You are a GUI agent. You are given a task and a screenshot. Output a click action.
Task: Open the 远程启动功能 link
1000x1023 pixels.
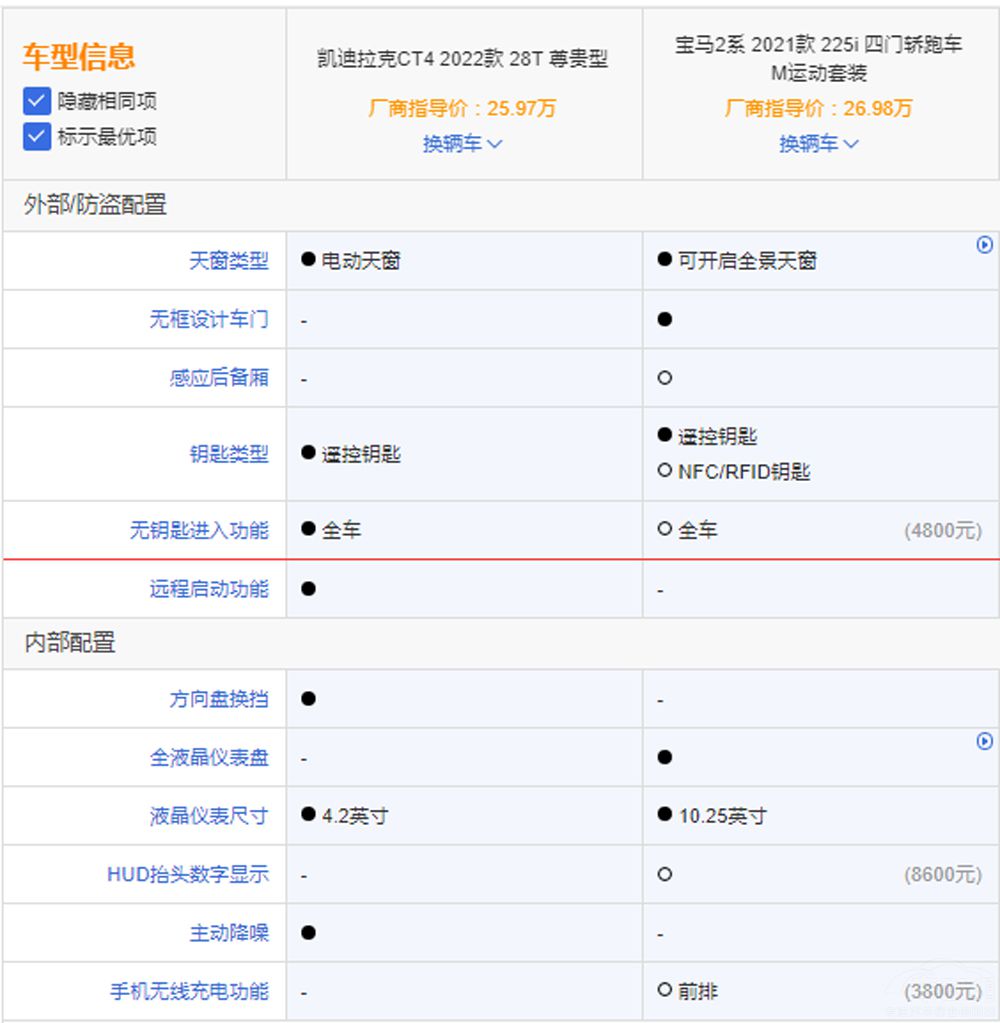209,589
